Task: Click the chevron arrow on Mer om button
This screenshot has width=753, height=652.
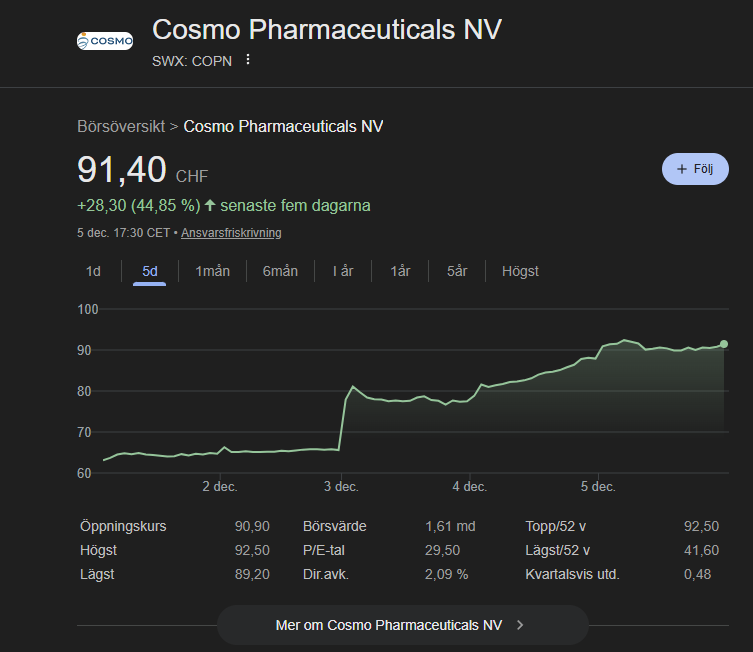Action: (x=520, y=625)
